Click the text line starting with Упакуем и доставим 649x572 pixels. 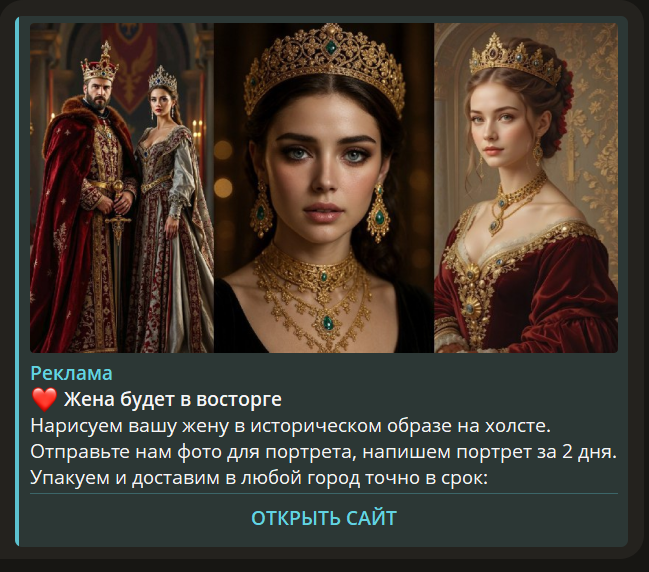coord(259,478)
